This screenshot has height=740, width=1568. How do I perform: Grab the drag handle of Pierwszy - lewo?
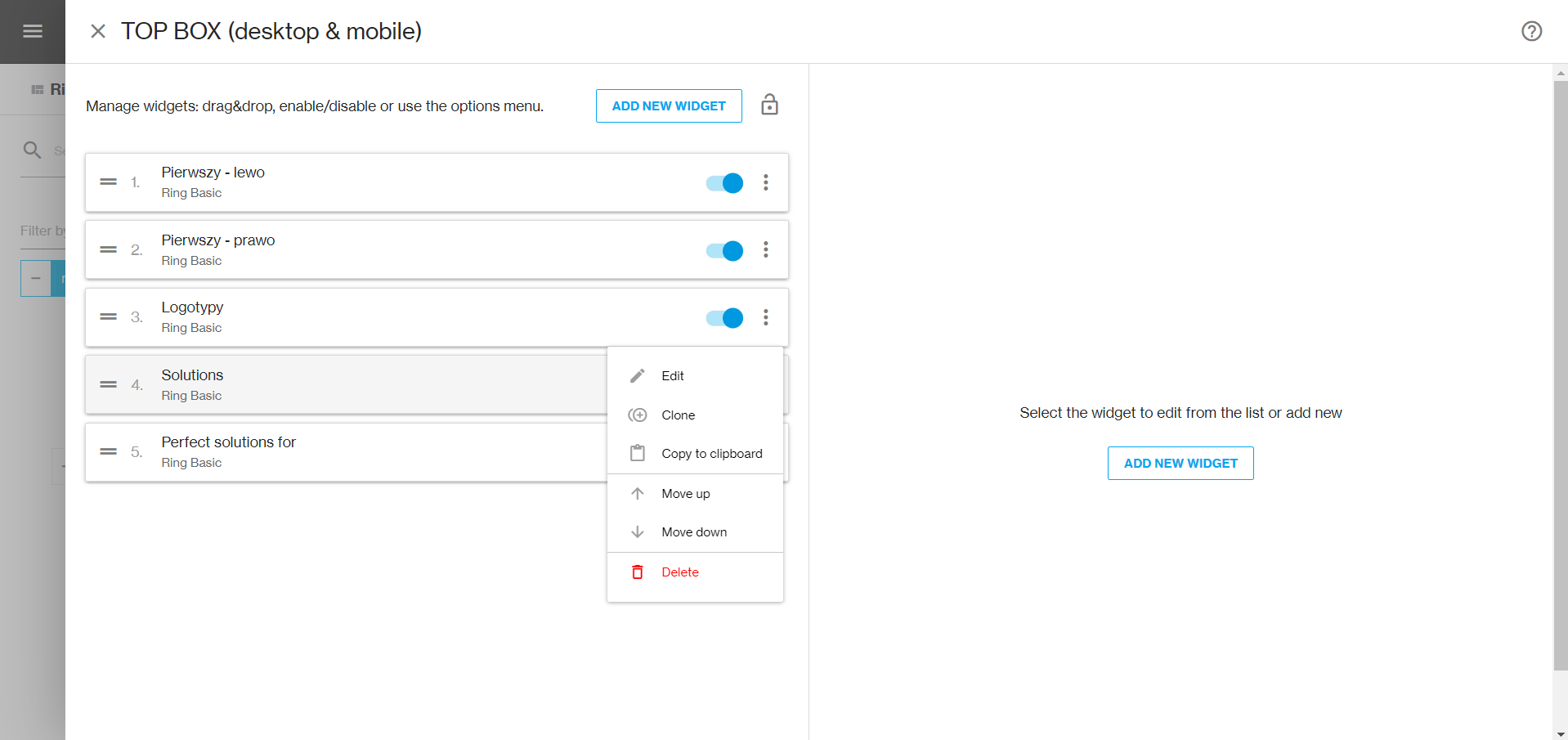pyautogui.click(x=109, y=182)
